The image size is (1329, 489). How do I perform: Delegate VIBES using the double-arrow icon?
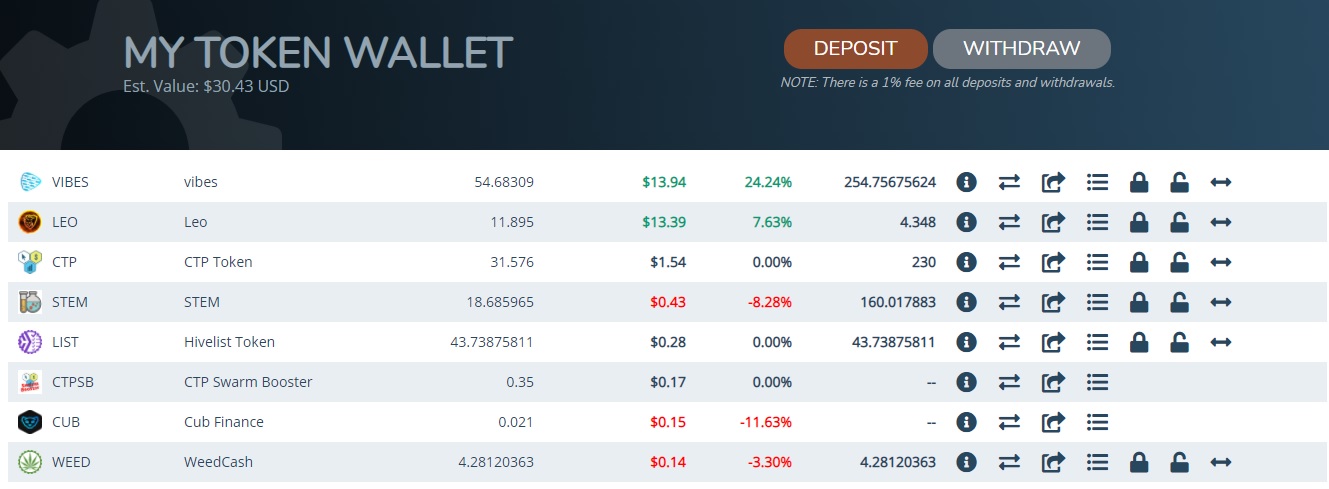coord(1220,182)
